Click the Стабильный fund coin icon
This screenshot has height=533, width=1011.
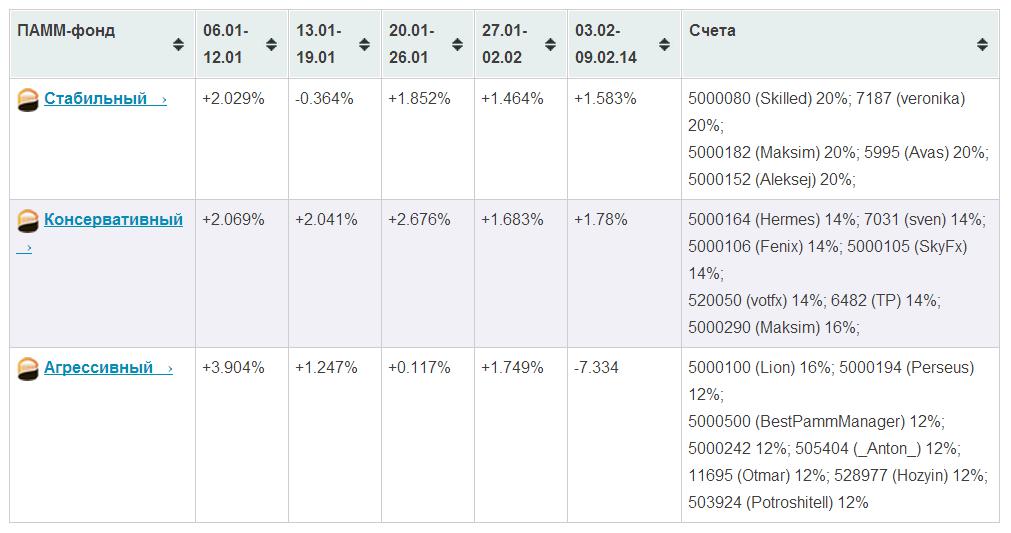(x=27, y=101)
